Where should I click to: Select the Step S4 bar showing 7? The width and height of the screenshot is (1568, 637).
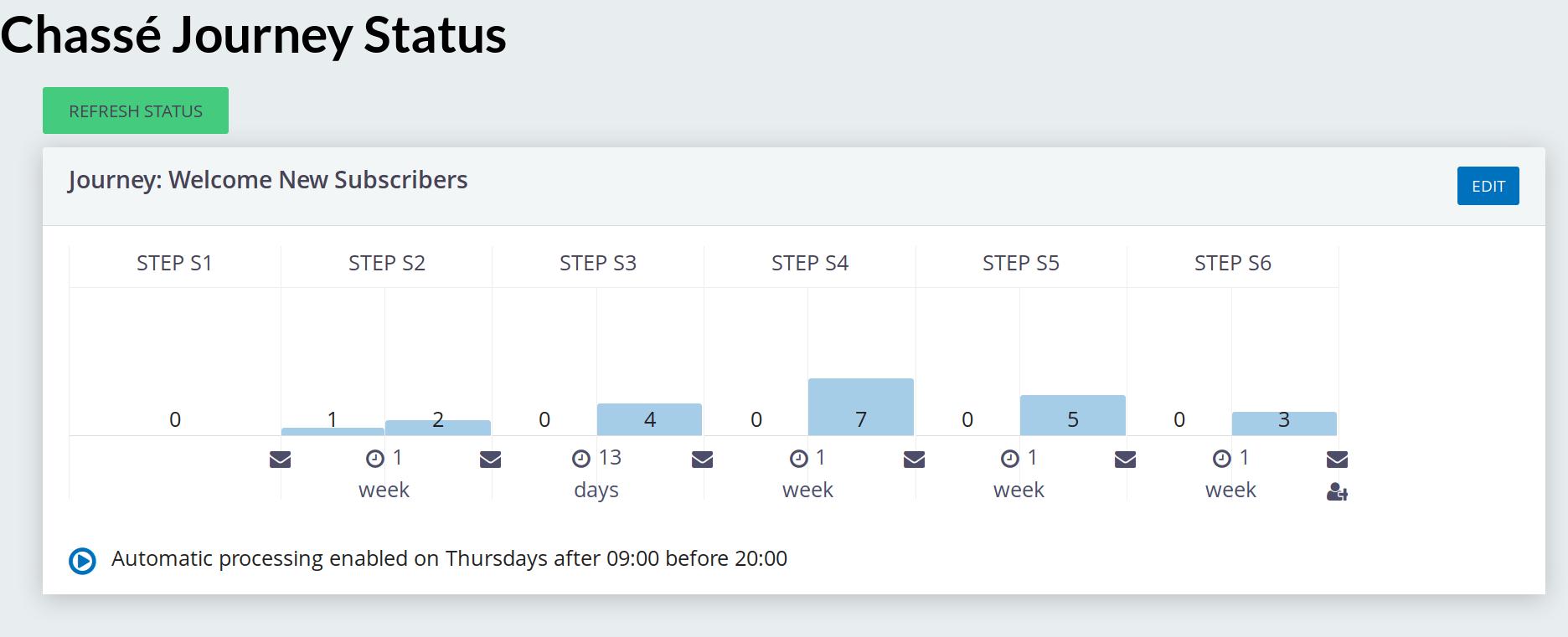[860, 407]
